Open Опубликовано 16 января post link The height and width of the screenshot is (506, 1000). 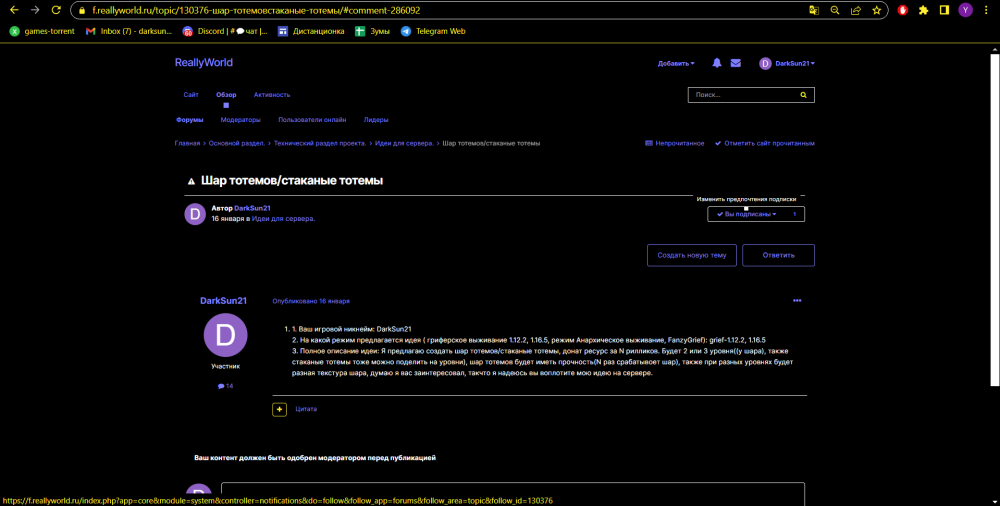pos(311,301)
